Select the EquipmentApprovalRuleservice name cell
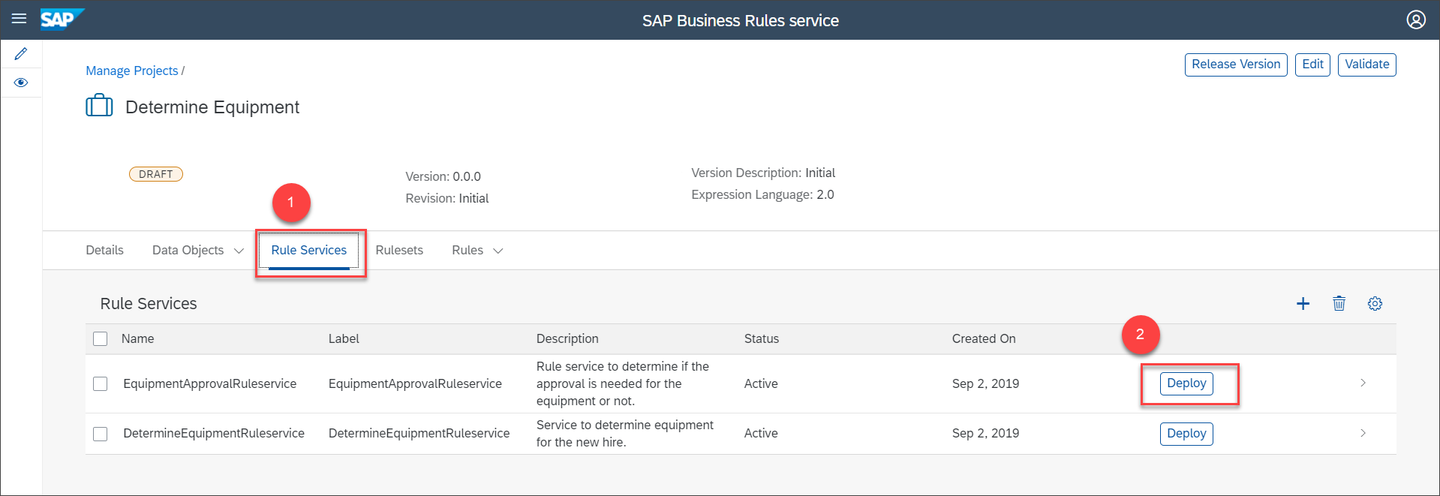Image resolution: width=1440 pixels, height=496 pixels. (210, 383)
